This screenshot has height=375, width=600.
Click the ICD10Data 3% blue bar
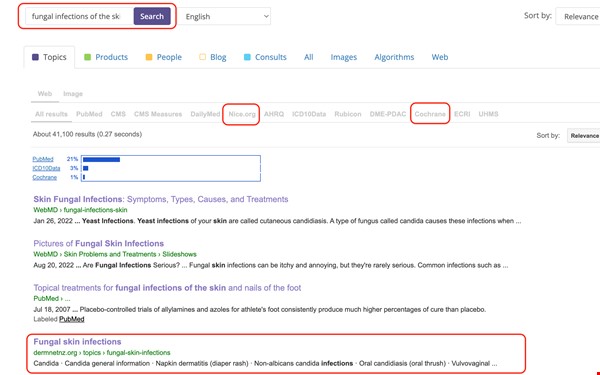pyautogui.click(x=86, y=168)
